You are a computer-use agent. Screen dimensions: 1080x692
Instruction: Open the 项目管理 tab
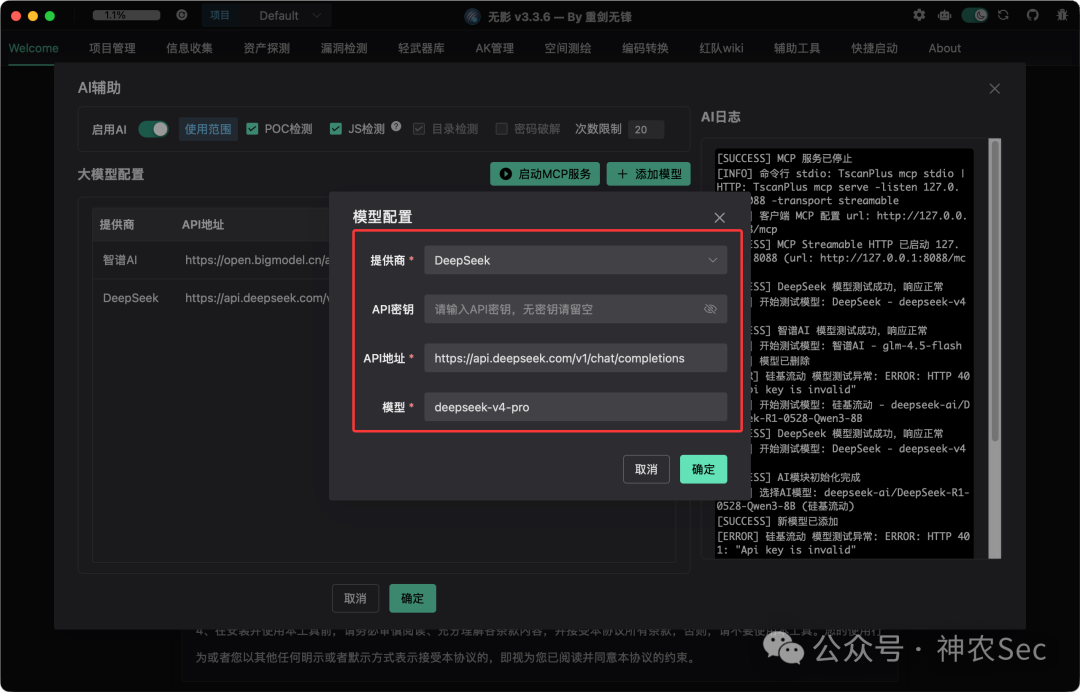coord(112,48)
